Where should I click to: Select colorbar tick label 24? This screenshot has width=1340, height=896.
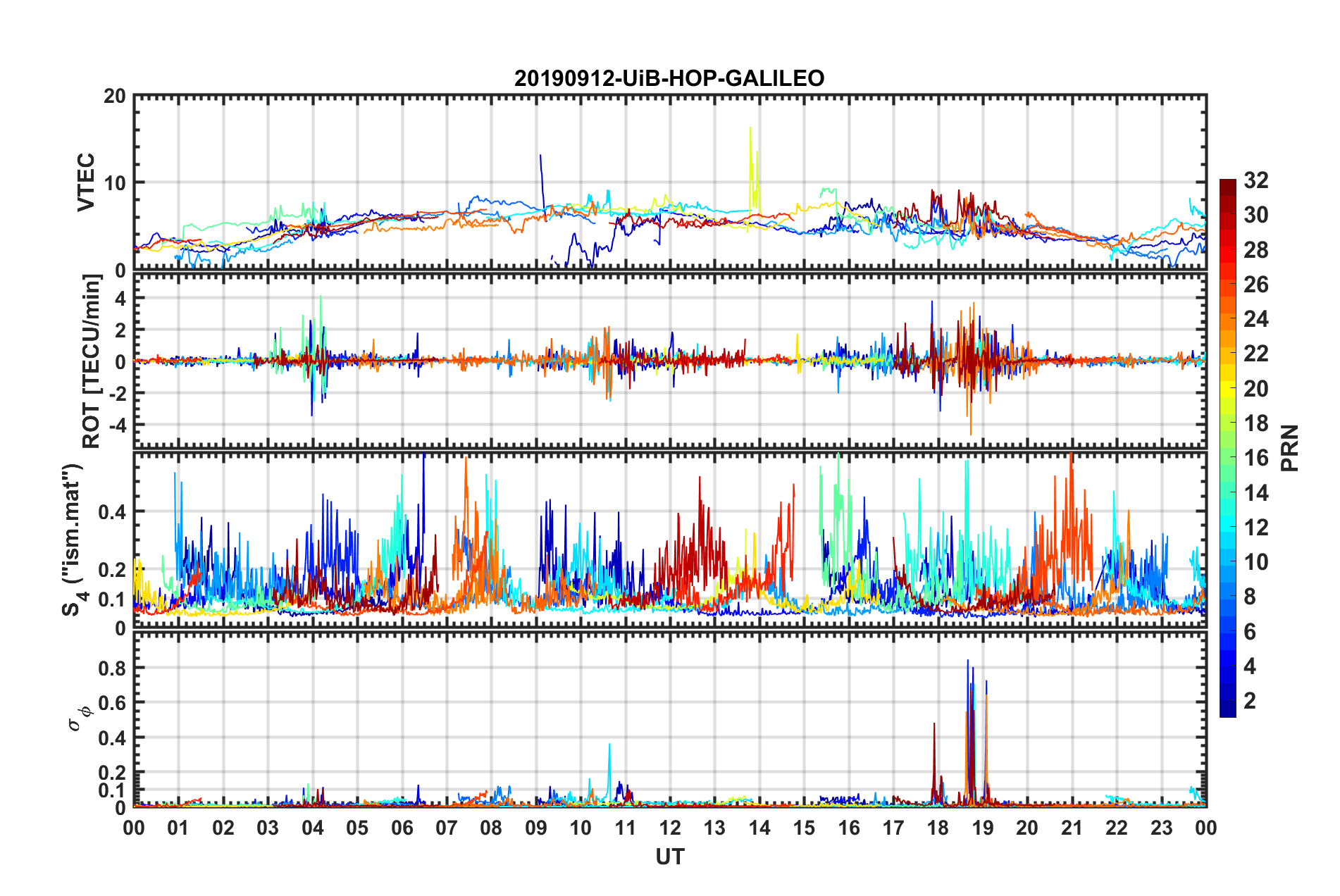pos(1255,319)
